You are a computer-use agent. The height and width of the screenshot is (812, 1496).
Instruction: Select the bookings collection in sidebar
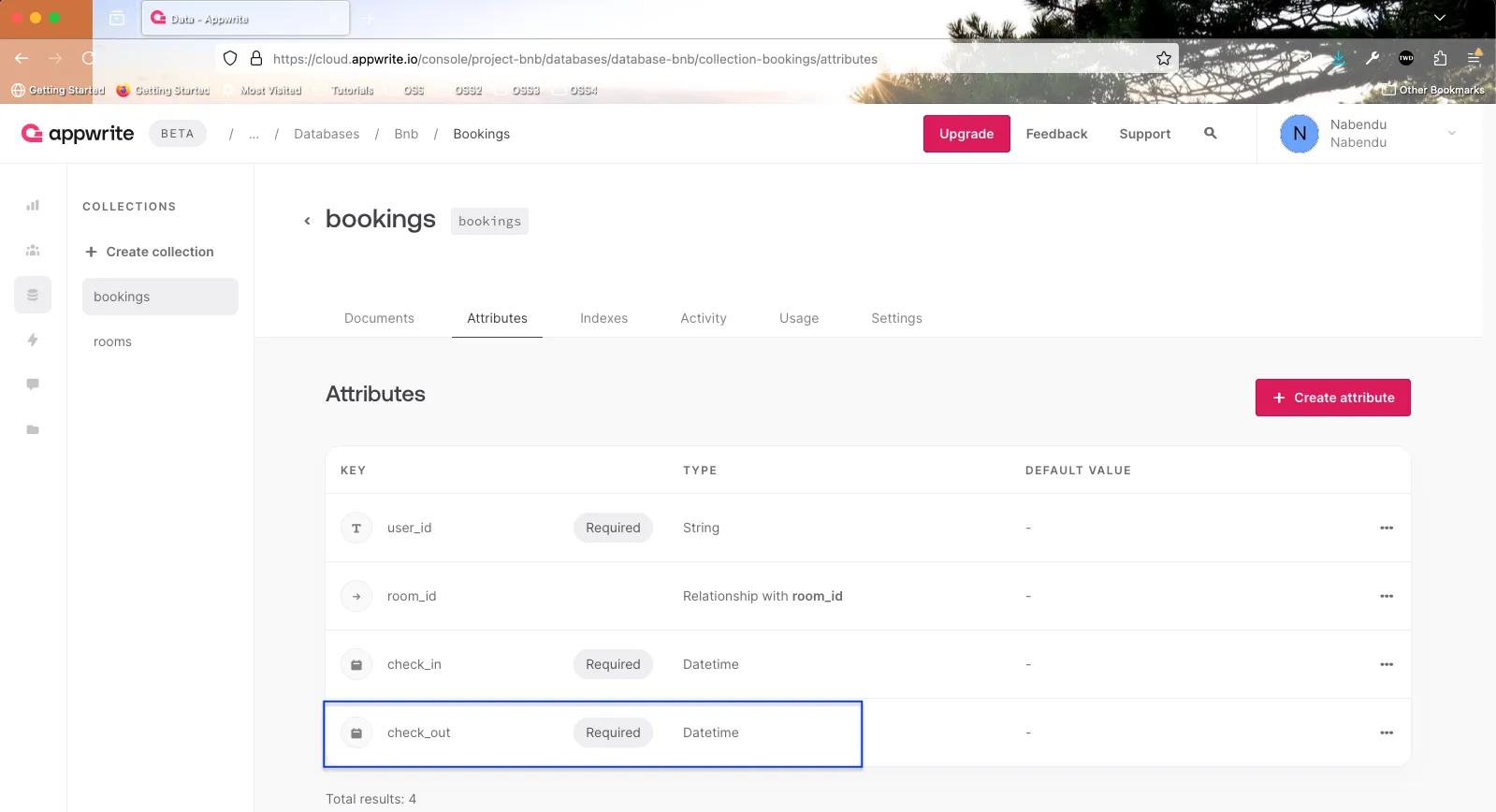pyautogui.click(x=160, y=297)
